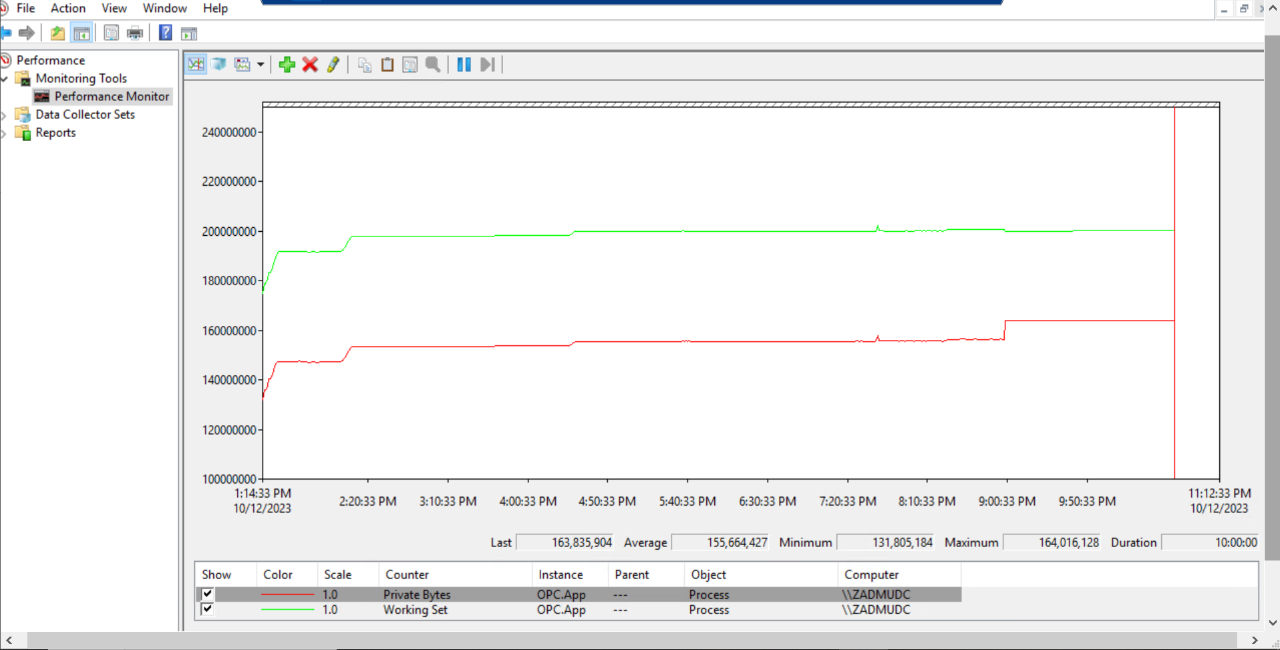Viewport: 1280px width, 650px height.
Task: Click the horizontal scrollbar right arrow
Action: tap(1256, 640)
